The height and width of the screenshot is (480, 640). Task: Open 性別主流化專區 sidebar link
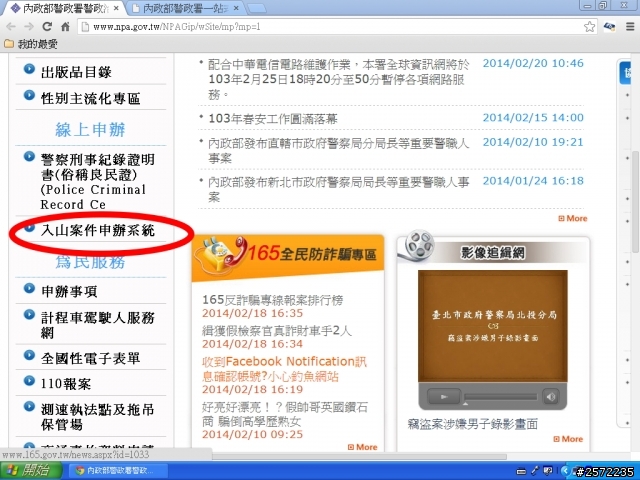pos(91,98)
